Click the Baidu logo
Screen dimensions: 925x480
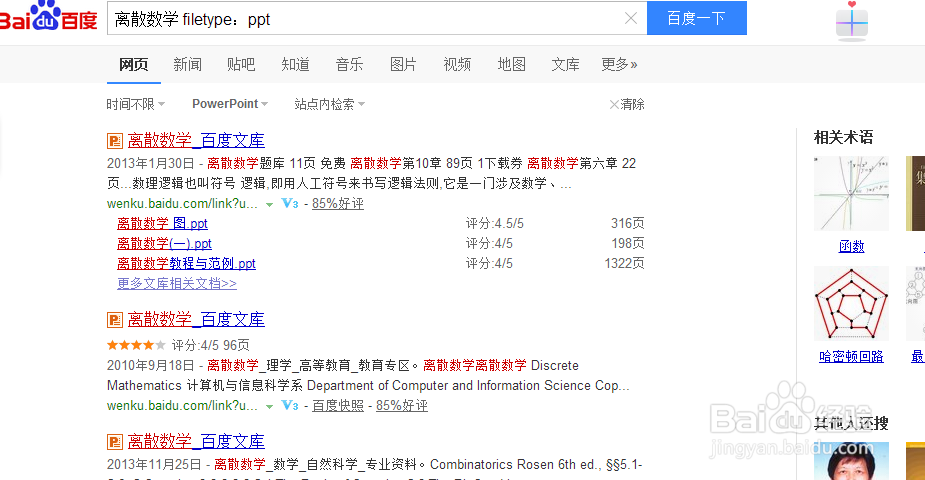[x=48, y=17]
